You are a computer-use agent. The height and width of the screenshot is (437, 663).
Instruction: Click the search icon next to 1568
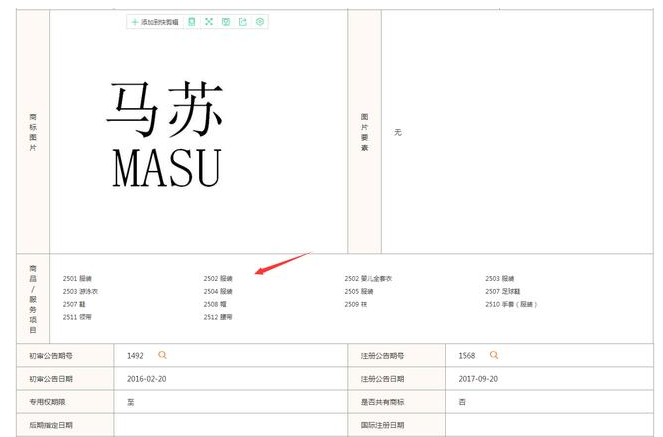(494, 355)
